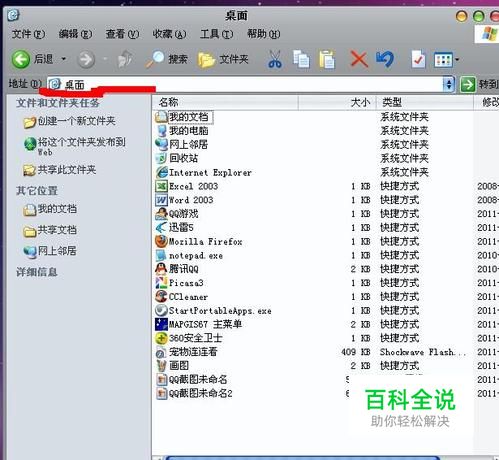The width and height of the screenshot is (499, 460).
Task: Select the 网上邻居 file list row
Action: coord(182,144)
